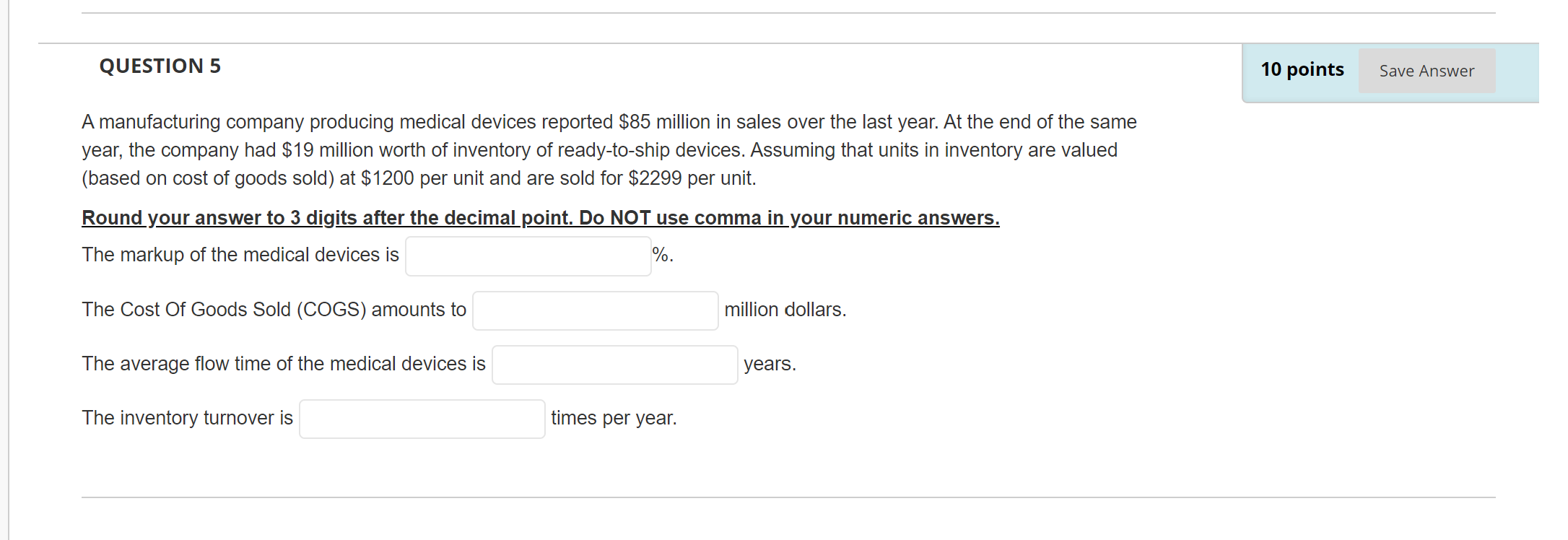Click the COGS answer input box
Image resolution: width=1568 pixels, height=540 pixels.
click(x=595, y=310)
